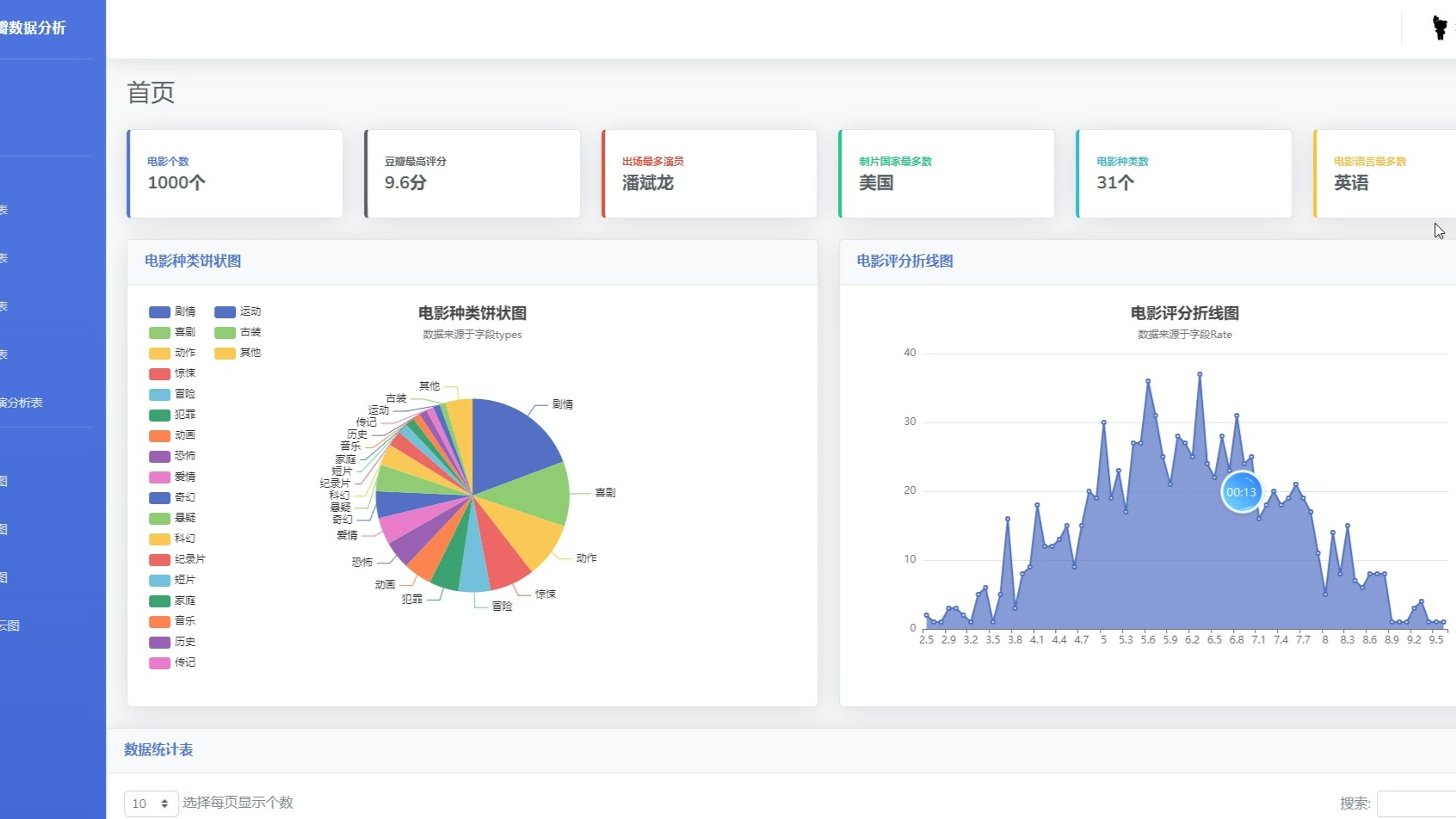Toggle 惊悚 legend entry
This screenshot has height=819, width=1456.
(x=172, y=373)
